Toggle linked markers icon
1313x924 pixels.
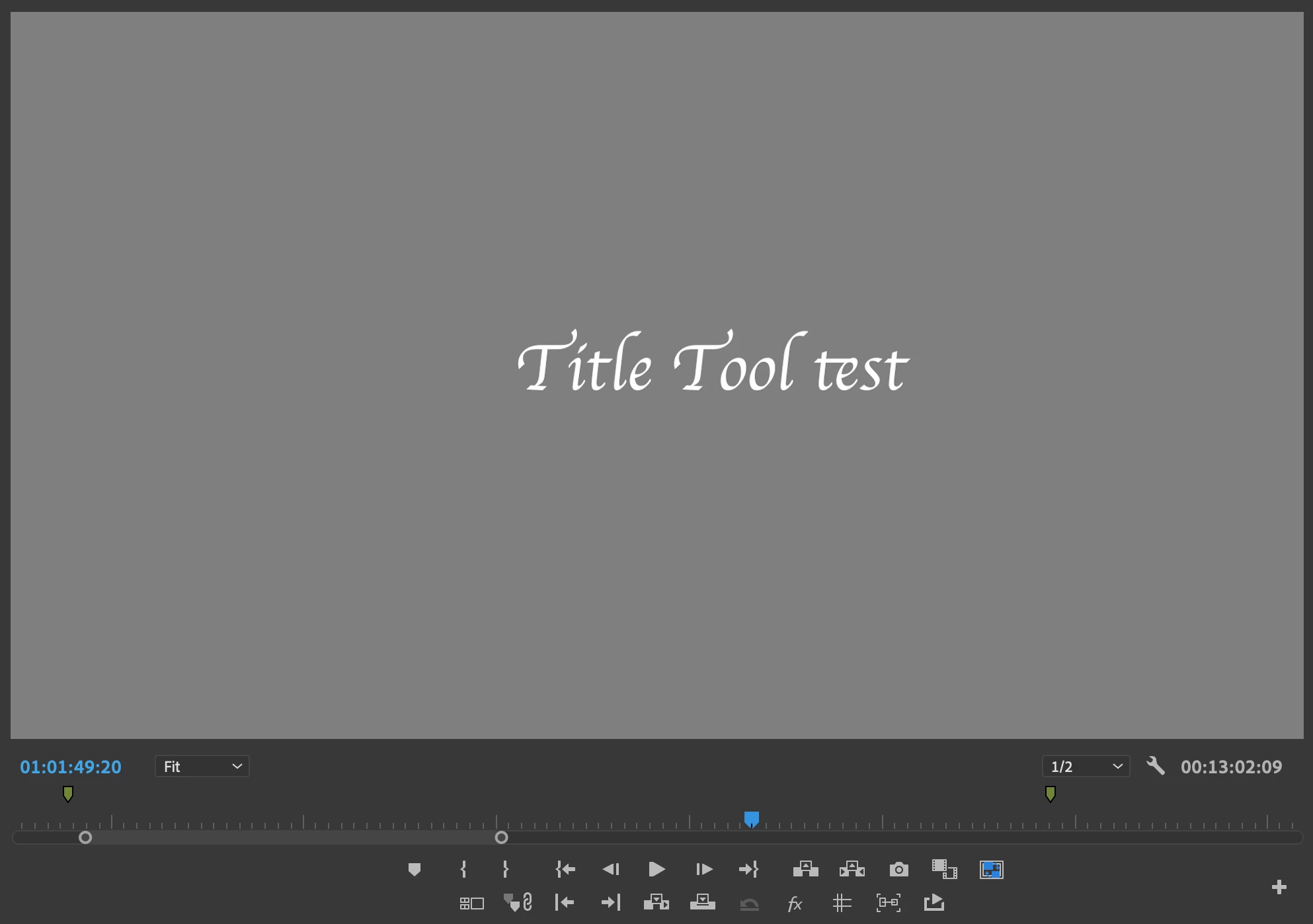[518, 902]
